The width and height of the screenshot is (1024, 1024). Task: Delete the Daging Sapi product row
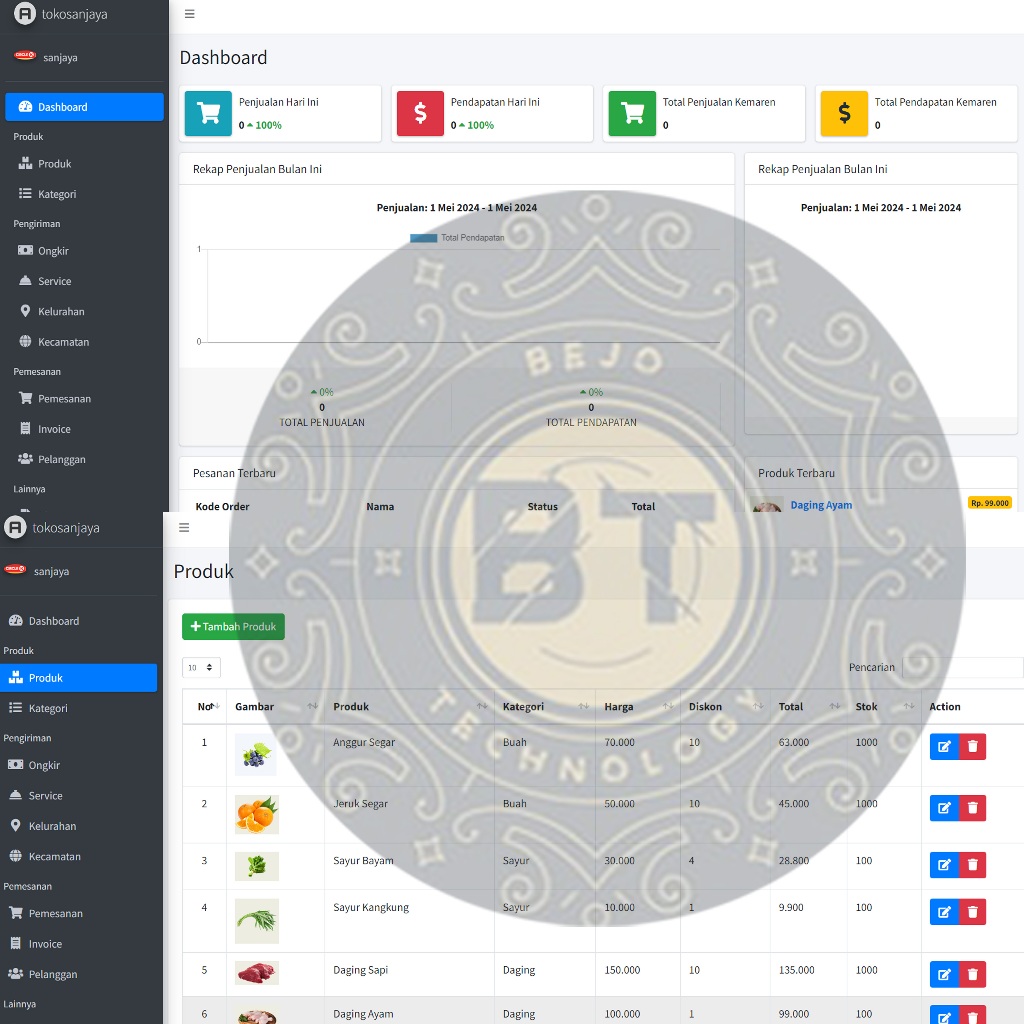click(x=972, y=974)
